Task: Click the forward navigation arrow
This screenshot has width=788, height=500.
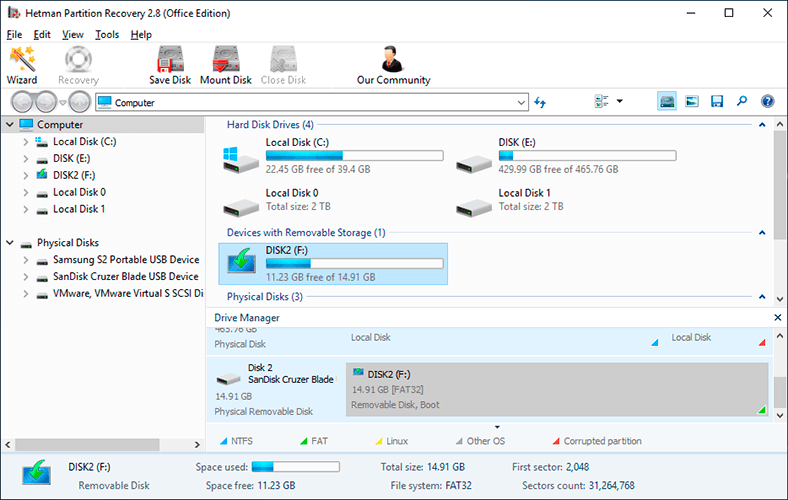Action: 46,103
